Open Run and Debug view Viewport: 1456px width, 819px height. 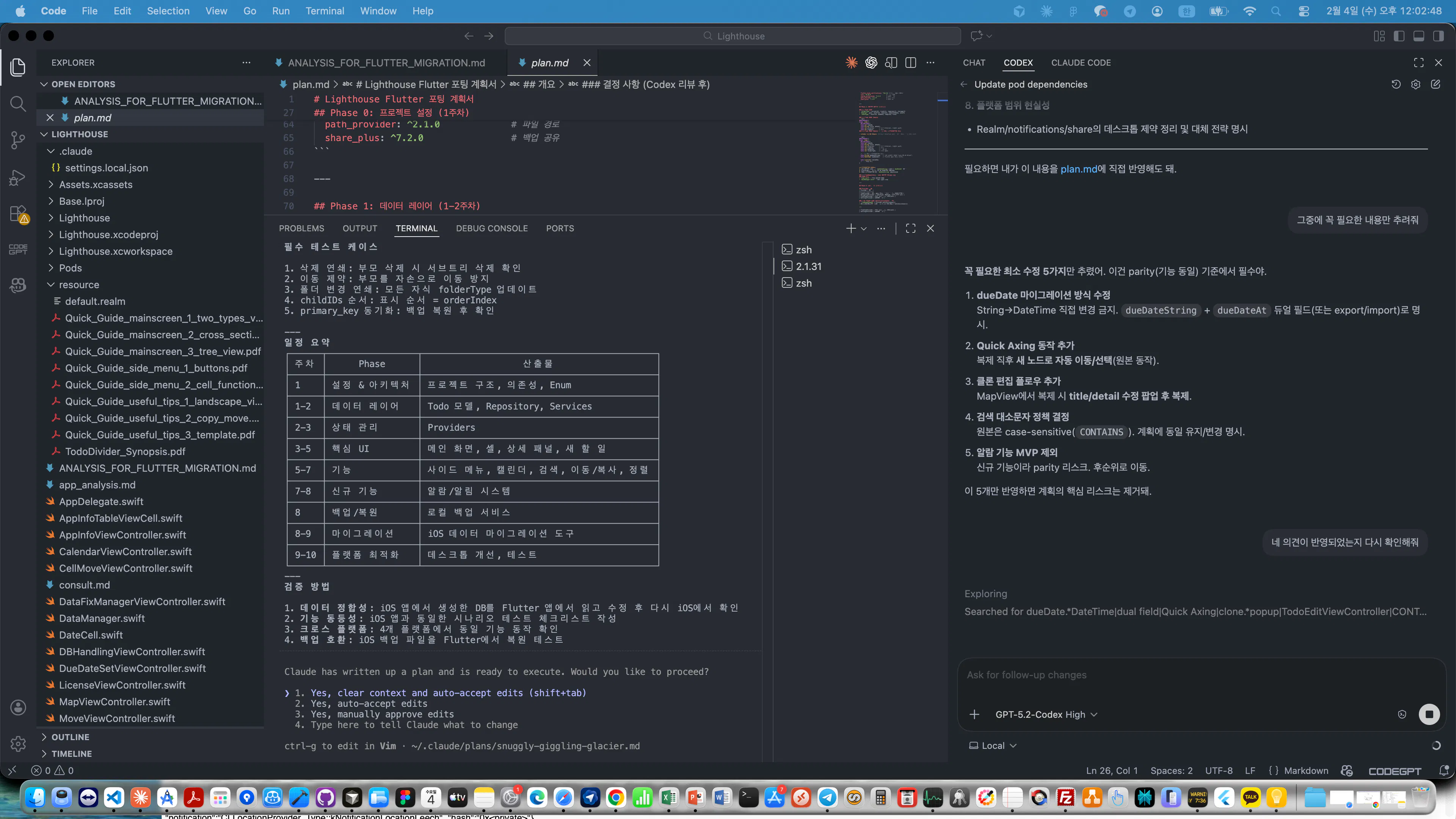pos(18,177)
